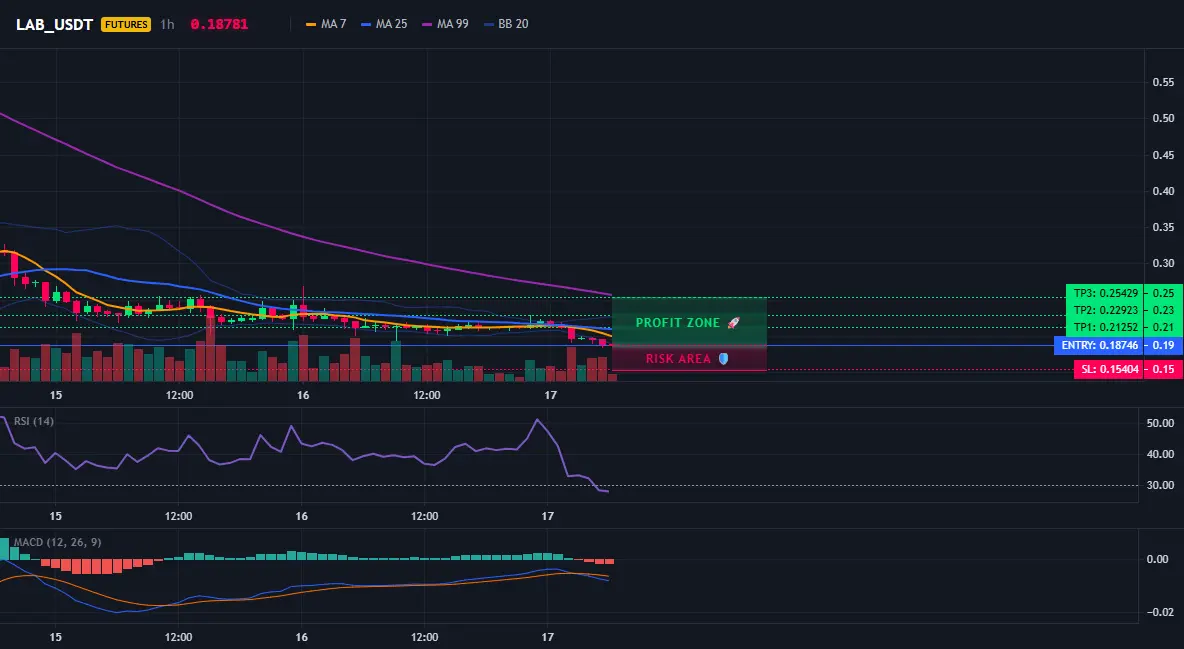Toggle the MA 25 legend entry
Image resolution: width=1184 pixels, height=649 pixels.
pyautogui.click(x=384, y=24)
